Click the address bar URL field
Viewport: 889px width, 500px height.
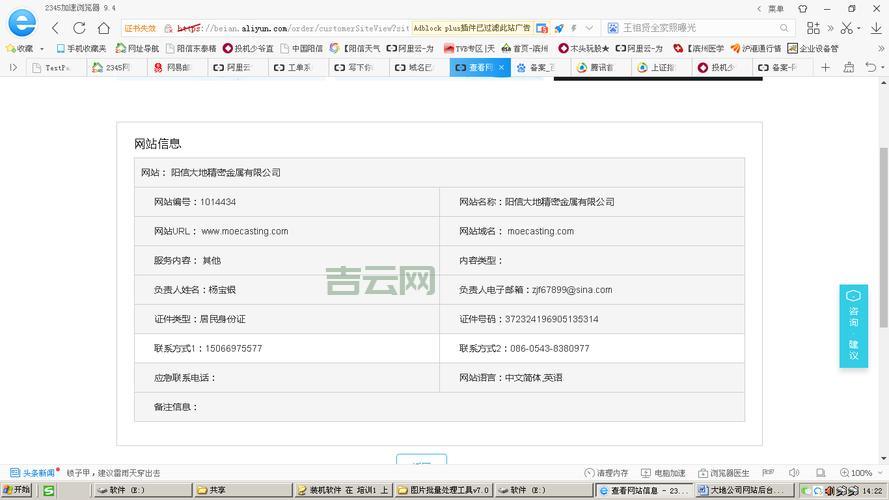point(292,28)
